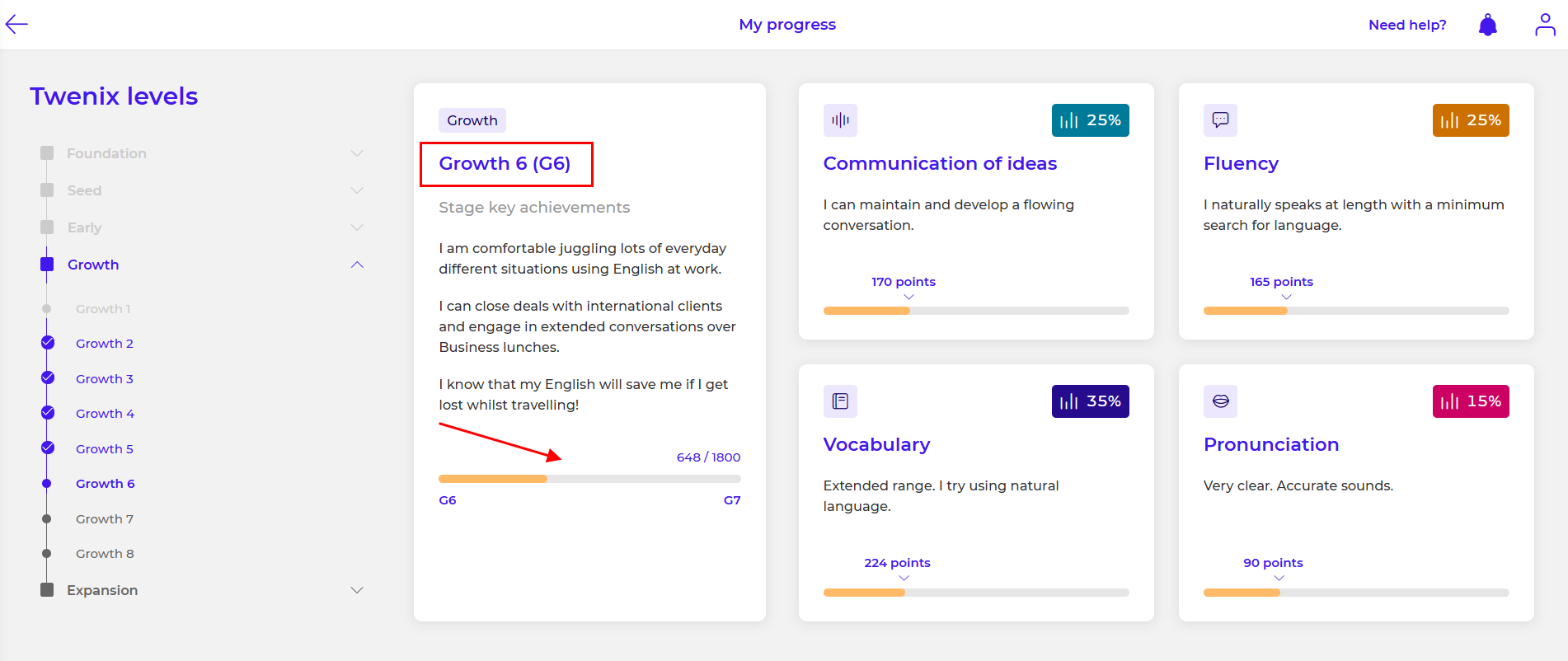The width and height of the screenshot is (1568, 661).
Task: Click the Need help? link
Action: 1406,25
